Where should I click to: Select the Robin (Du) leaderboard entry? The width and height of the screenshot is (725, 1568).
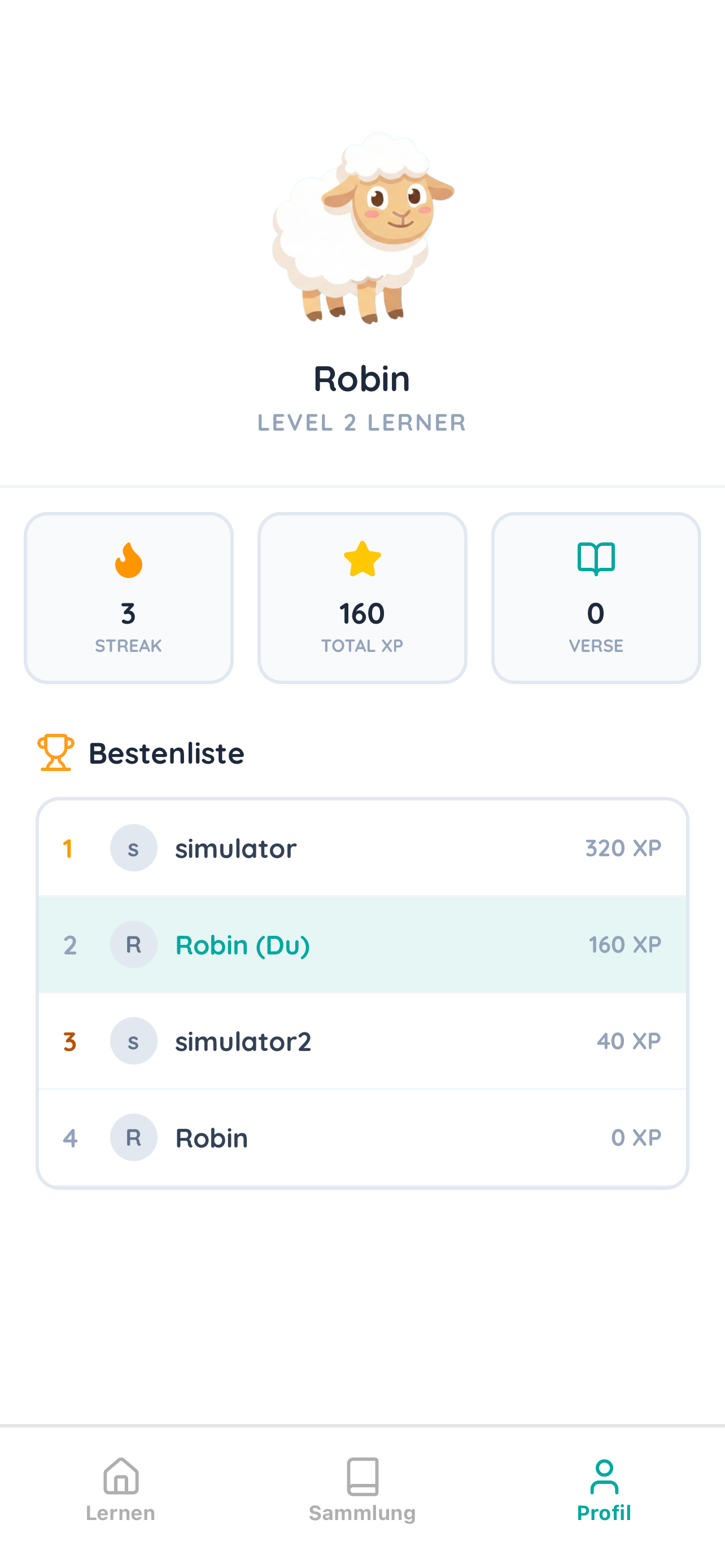coord(362,944)
